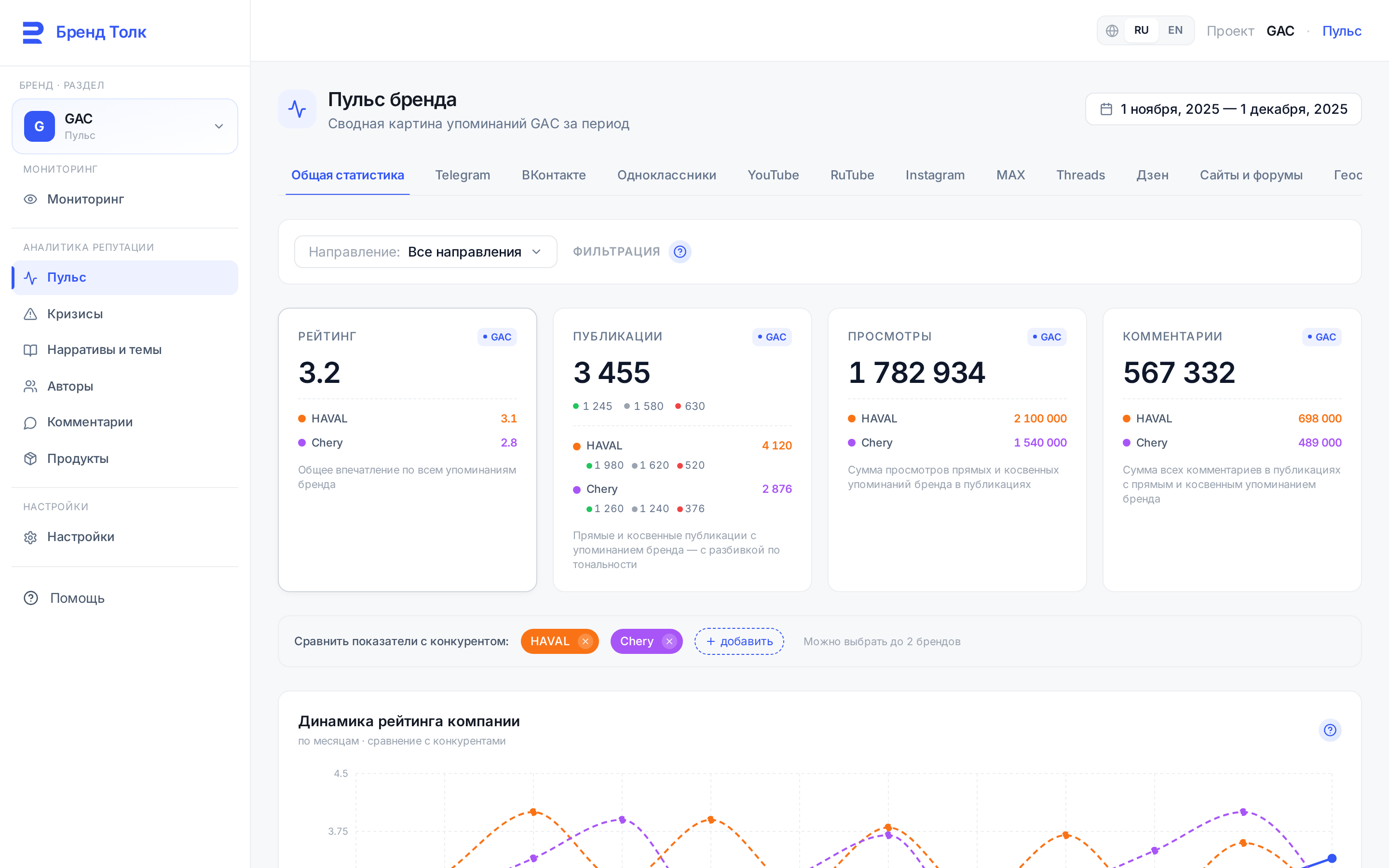
Task: Click the speech bubble icon beside Комментарии
Action: 30,422
